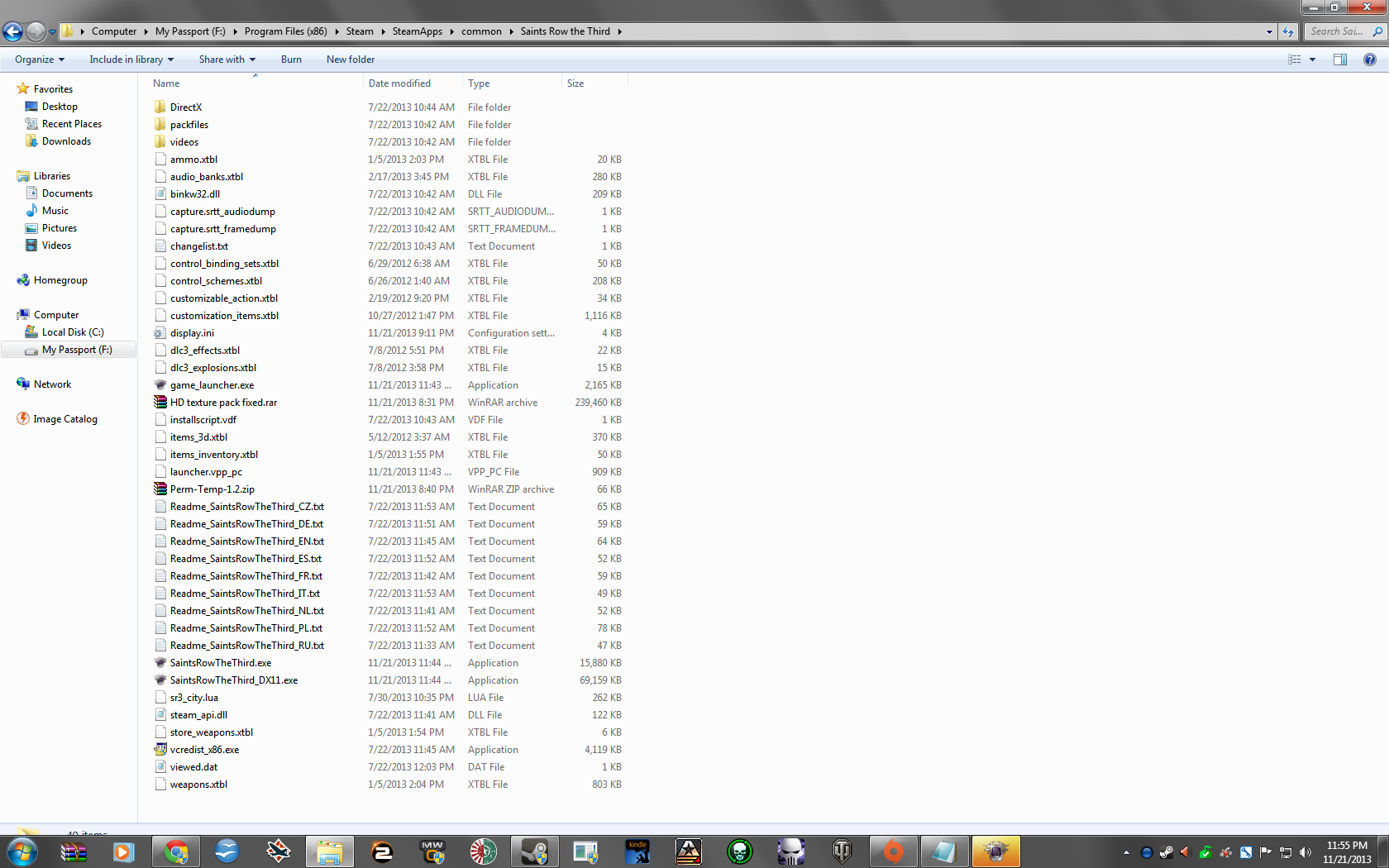Open the view options dropdown arrow

1312,60
